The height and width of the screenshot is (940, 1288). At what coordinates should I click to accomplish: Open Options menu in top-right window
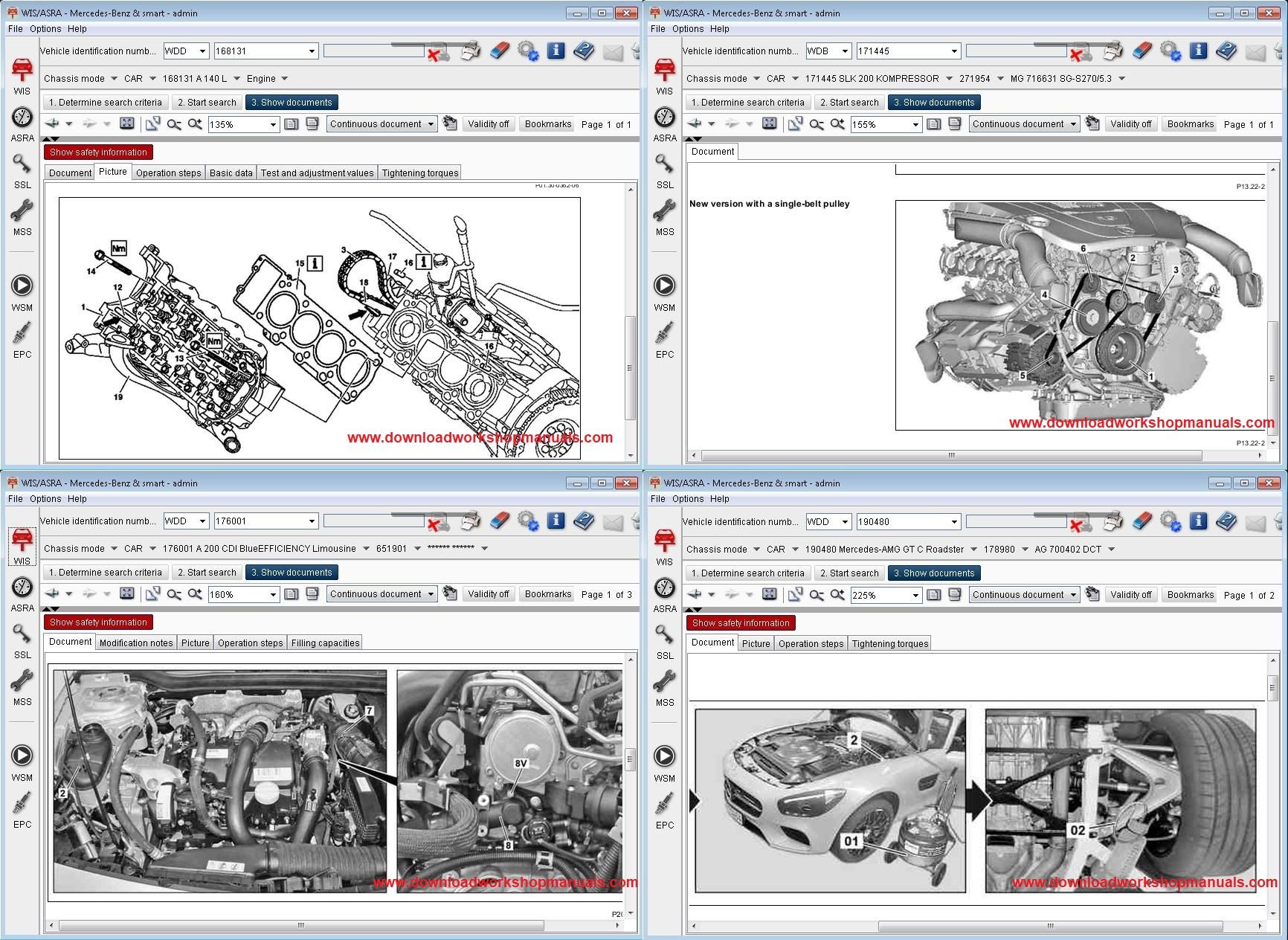[x=688, y=29]
